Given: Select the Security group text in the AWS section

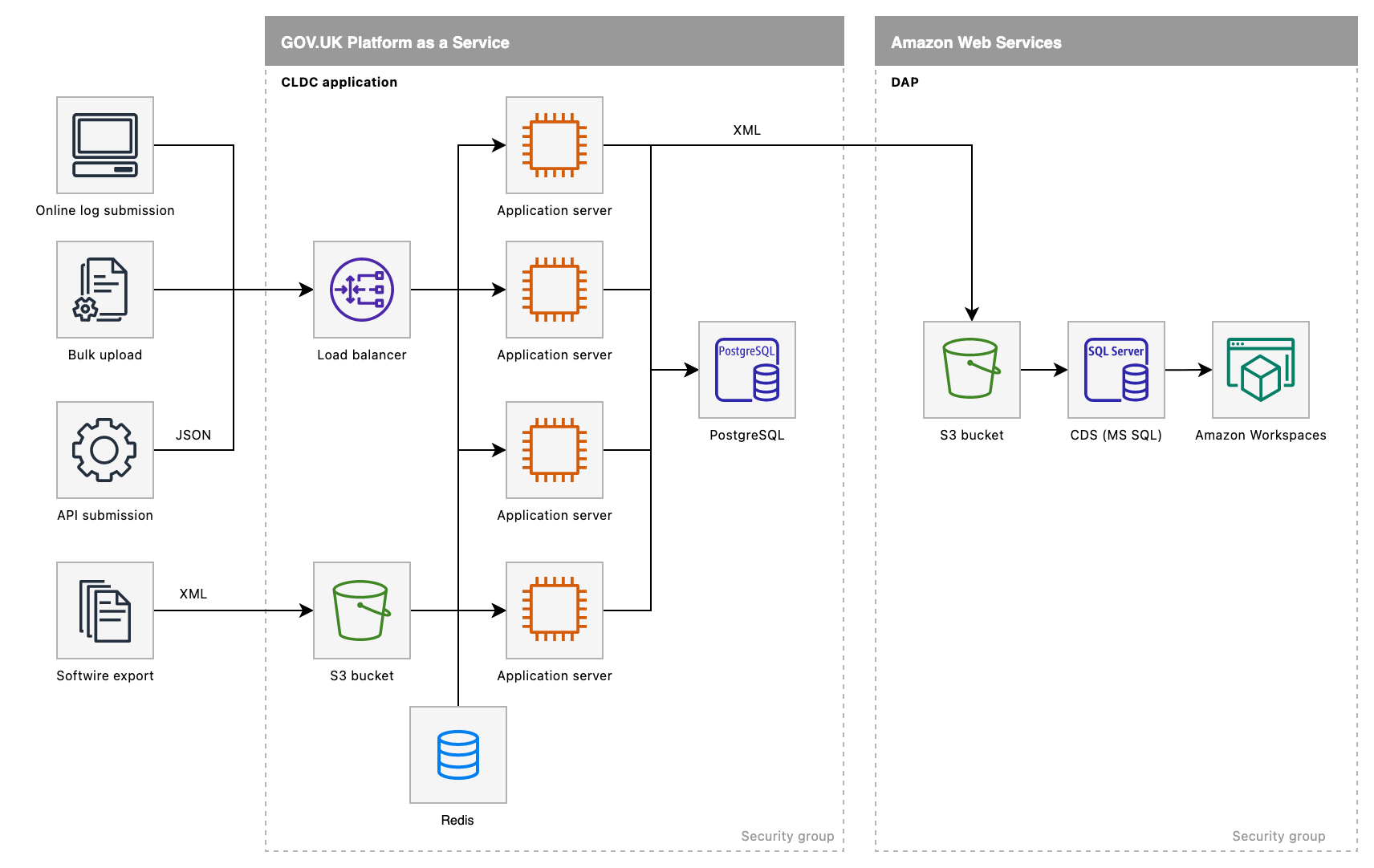Looking at the screenshot, I should click(x=1278, y=835).
